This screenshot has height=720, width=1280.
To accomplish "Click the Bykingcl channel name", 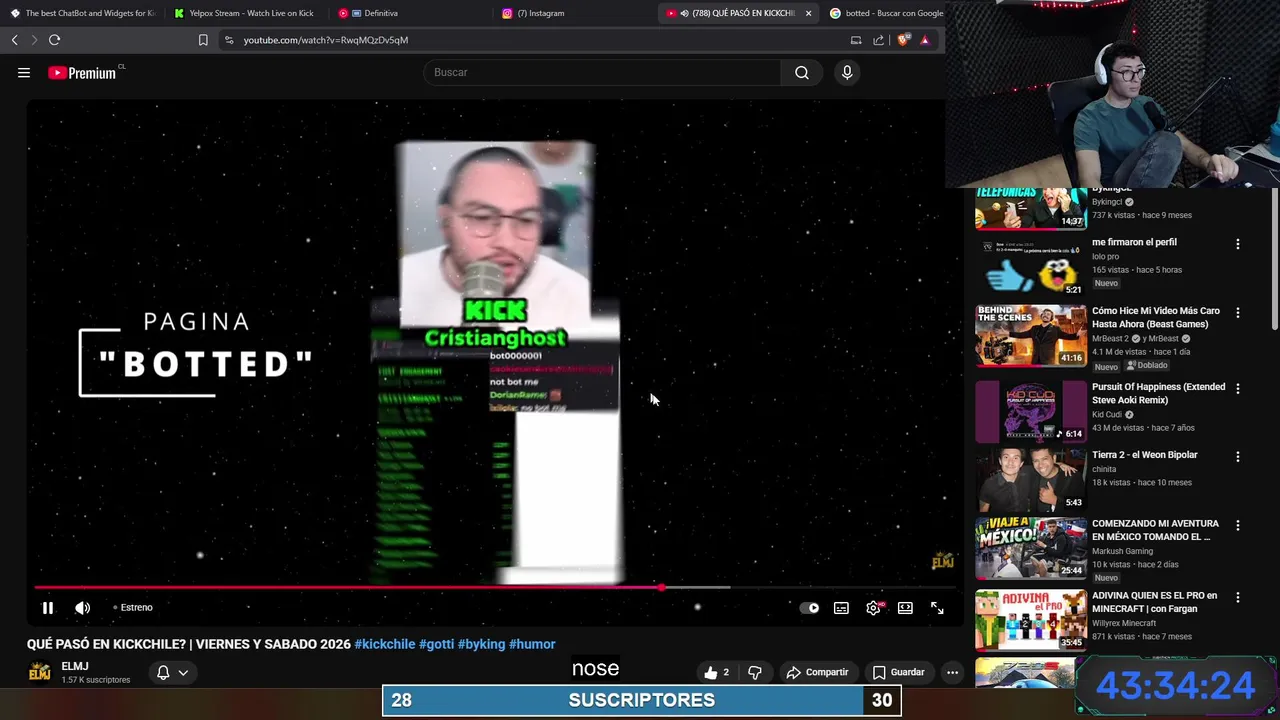I will click(1107, 202).
